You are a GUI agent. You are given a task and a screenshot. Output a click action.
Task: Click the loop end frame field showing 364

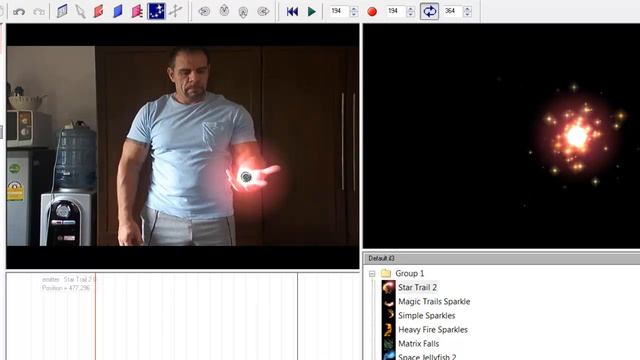pyautogui.click(x=452, y=11)
